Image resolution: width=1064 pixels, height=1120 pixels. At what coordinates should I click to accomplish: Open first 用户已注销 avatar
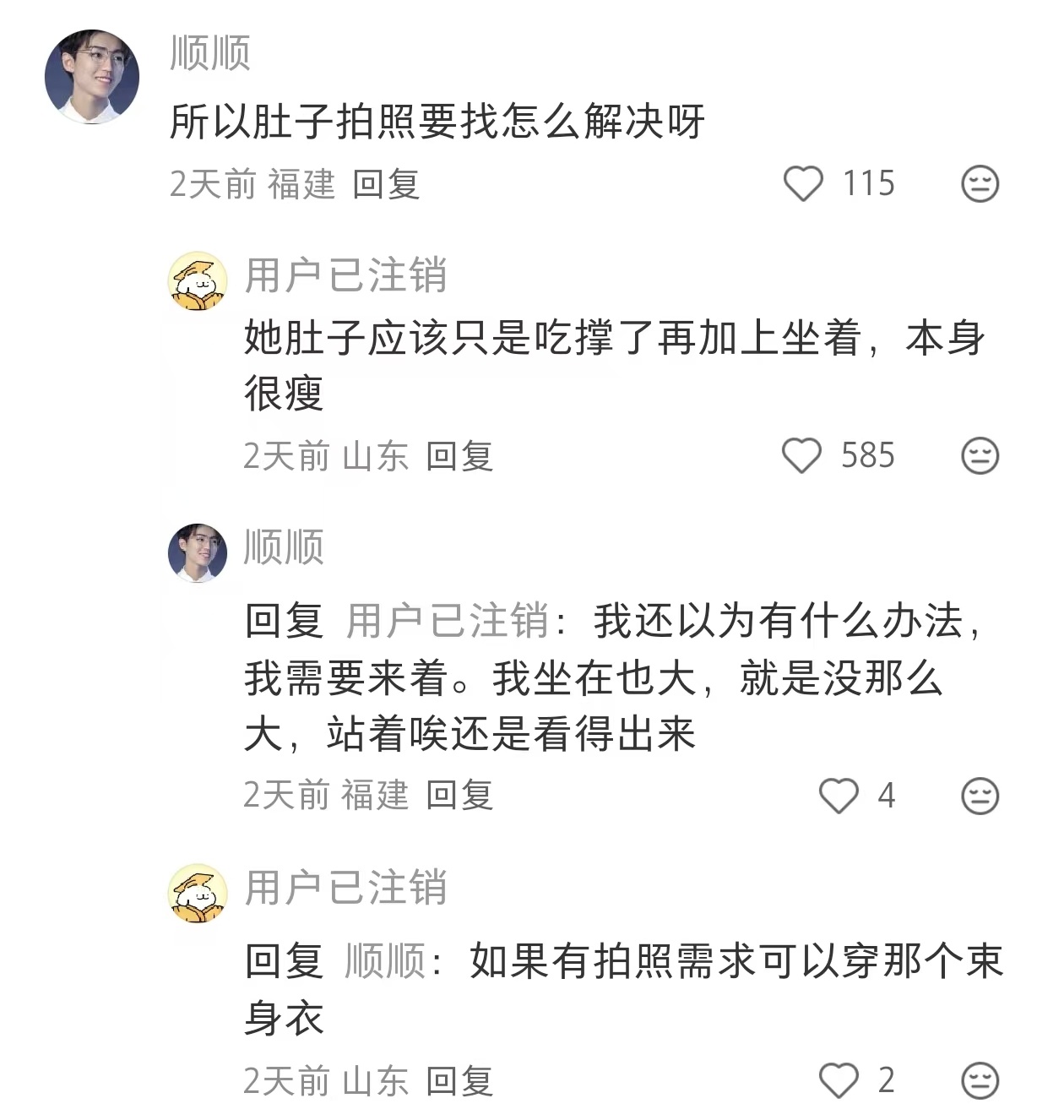click(198, 280)
